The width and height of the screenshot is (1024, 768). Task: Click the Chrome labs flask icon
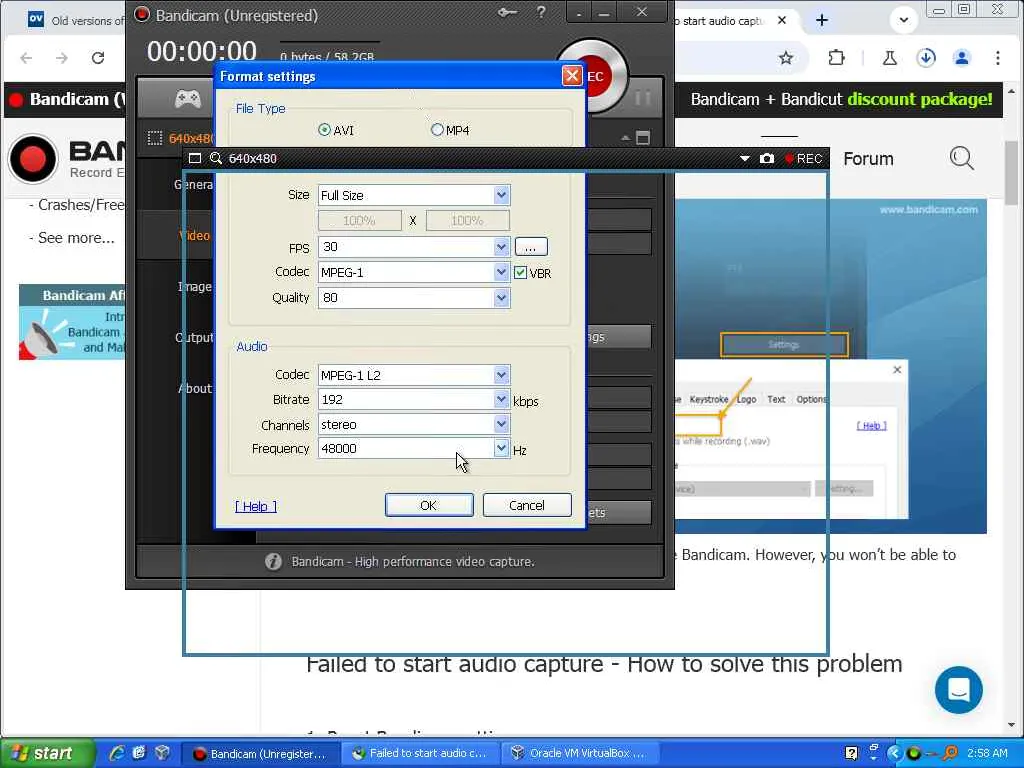(889, 58)
